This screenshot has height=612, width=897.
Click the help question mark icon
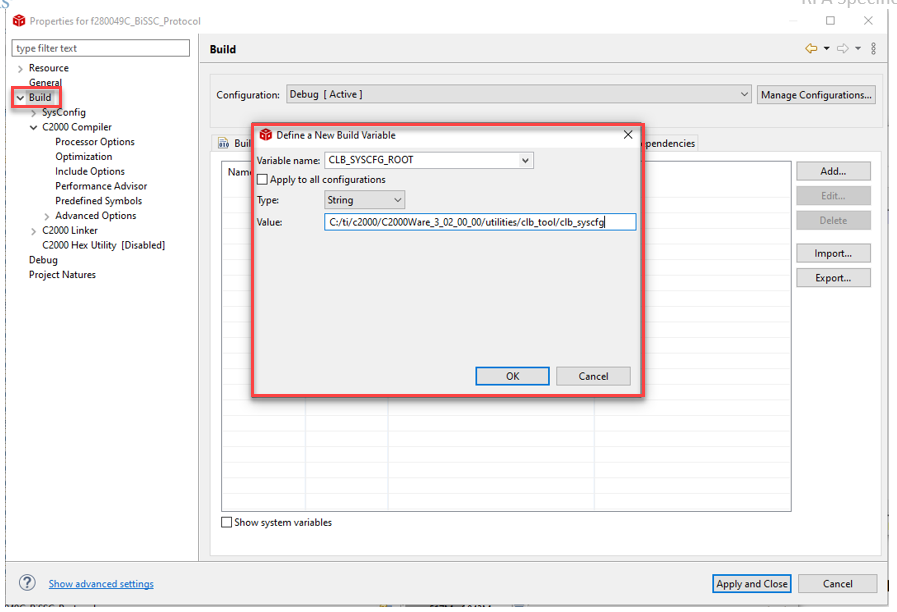click(28, 583)
